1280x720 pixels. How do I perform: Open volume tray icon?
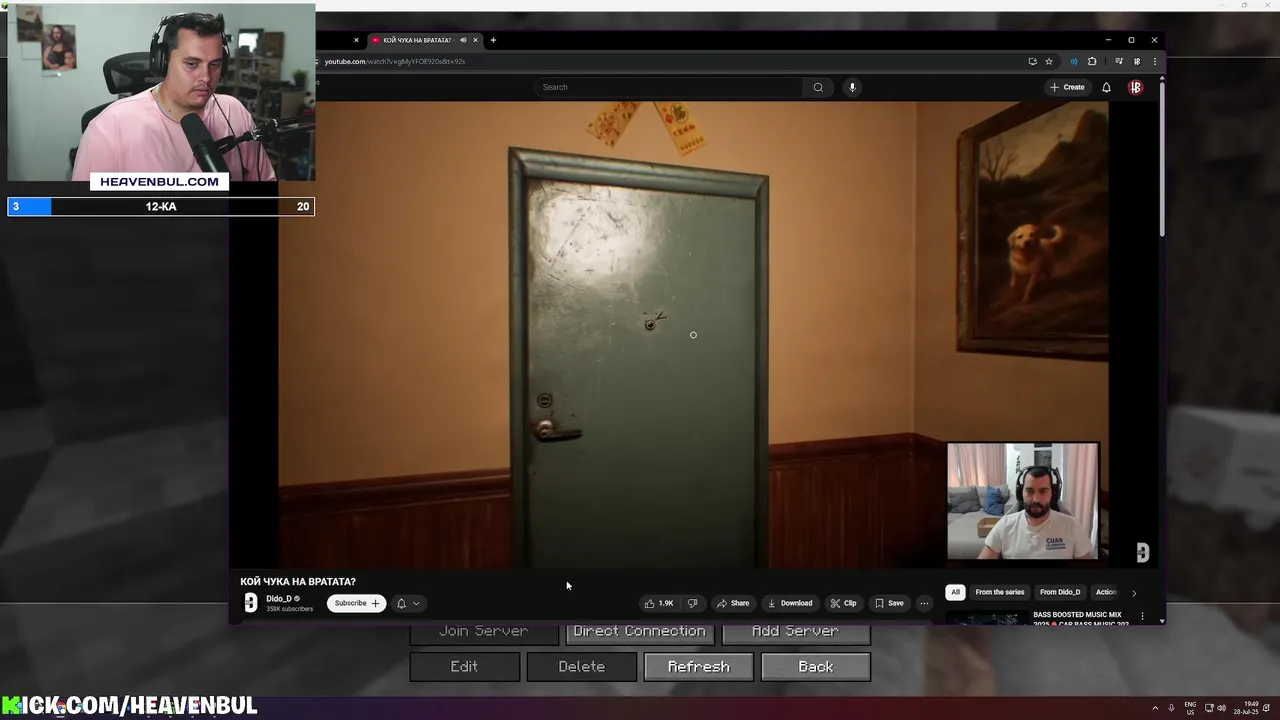tap(1221, 708)
